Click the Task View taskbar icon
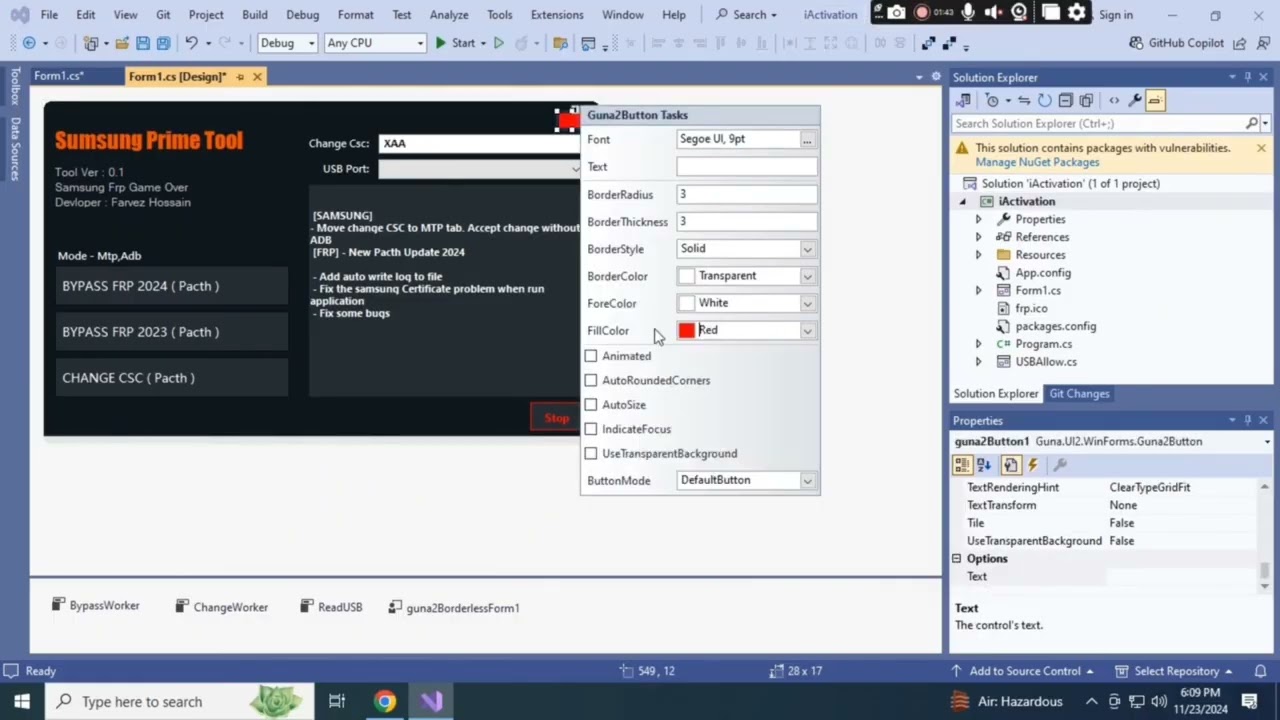The image size is (1280, 720). (x=337, y=701)
